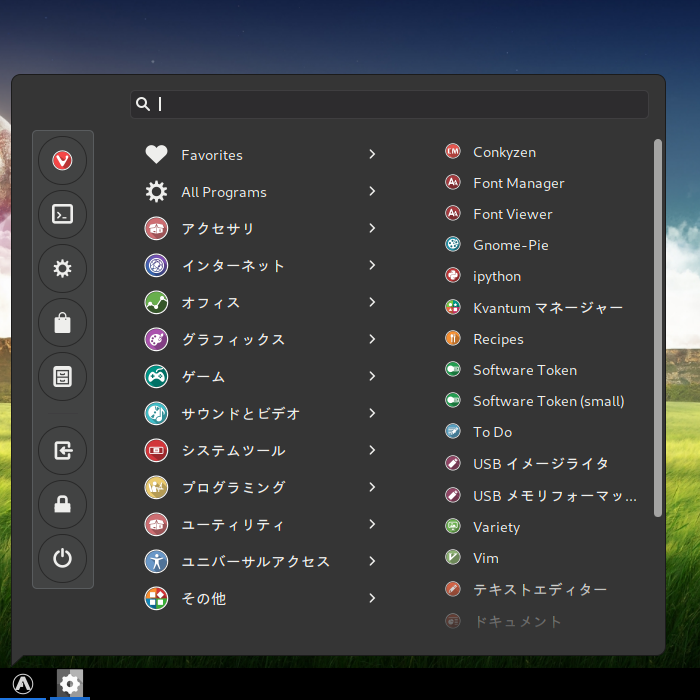Expand the プログラミング submenu arrow

click(x=372, y=488)
